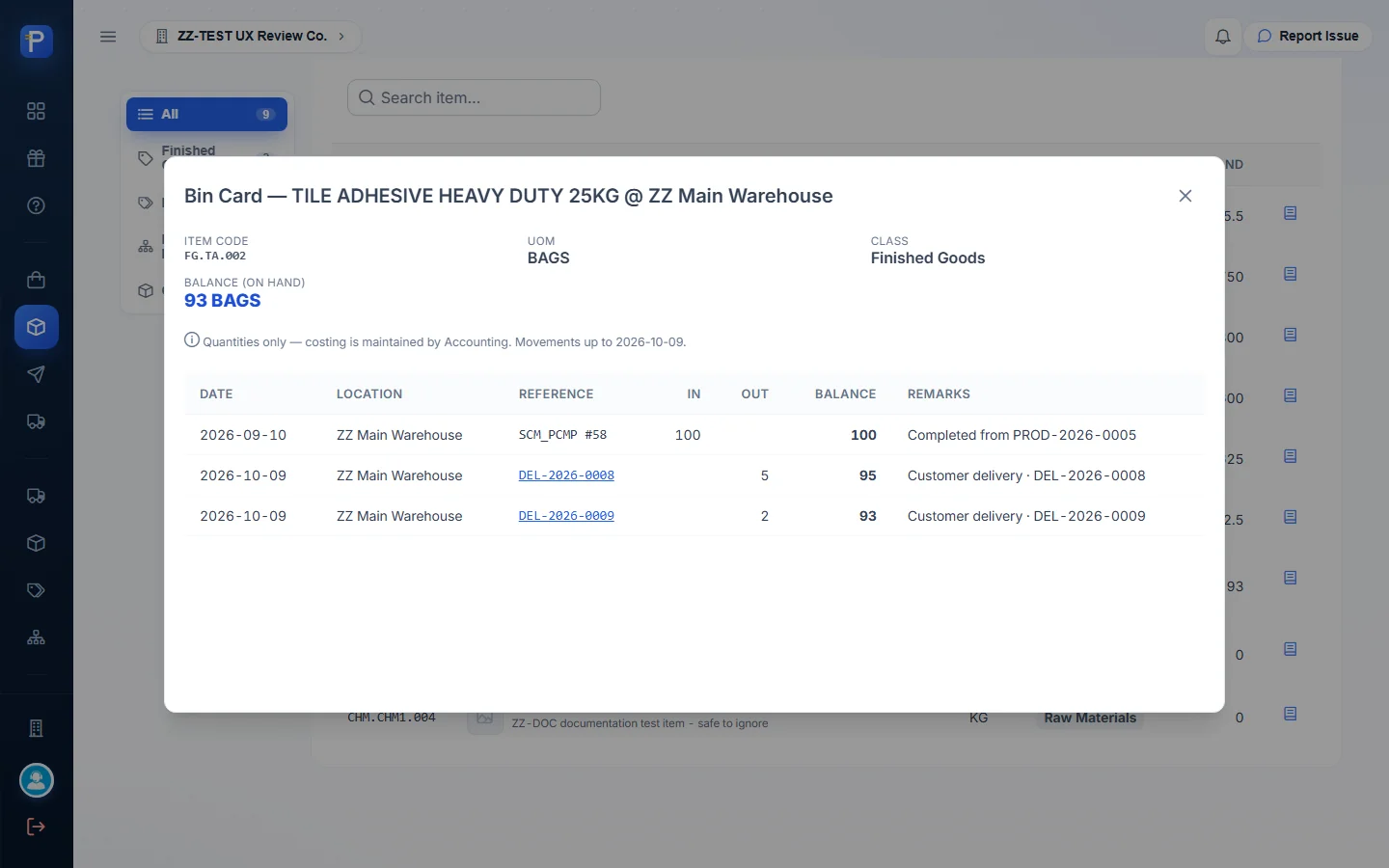1389x868 pixels.
Task: Click the bin card icon beside quantity 93
Action: pos(1291,578)
